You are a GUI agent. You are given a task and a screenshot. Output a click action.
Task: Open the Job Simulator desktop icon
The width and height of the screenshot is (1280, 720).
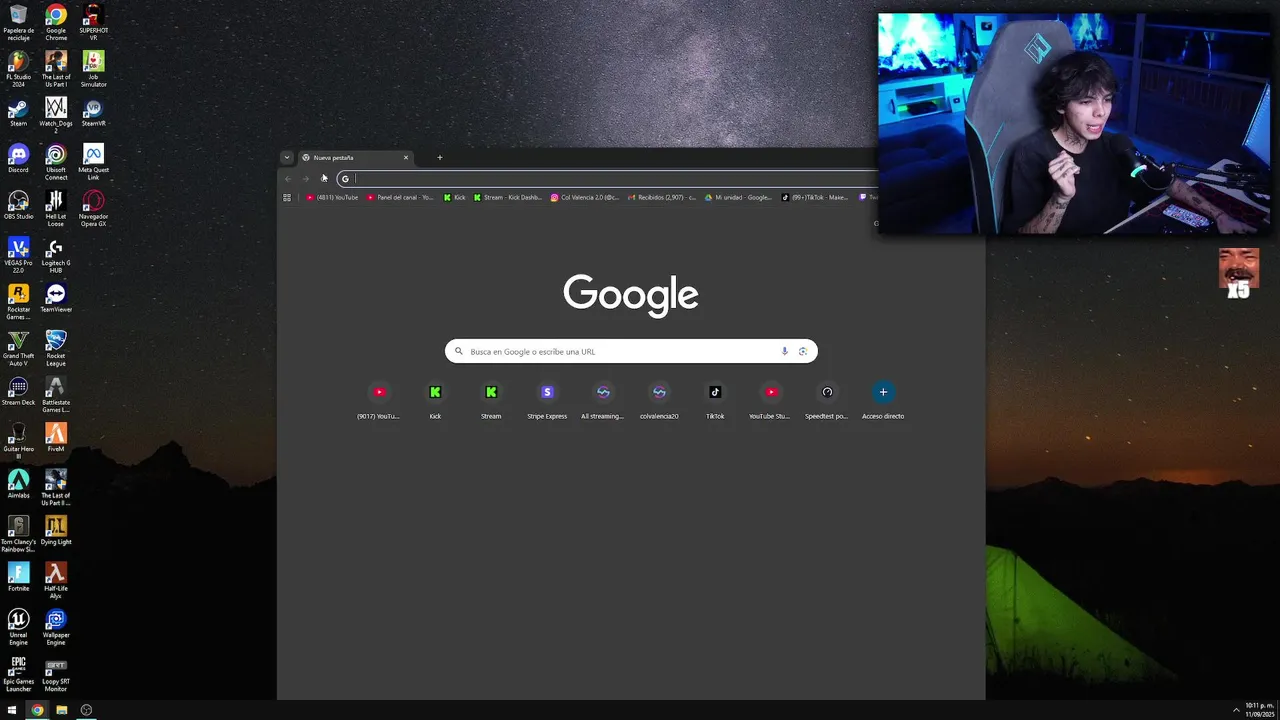click(93, 69)
